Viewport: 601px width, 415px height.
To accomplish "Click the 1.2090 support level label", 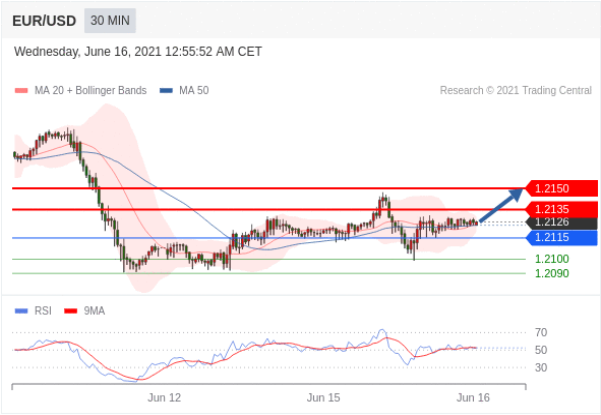I will (552, 274).
